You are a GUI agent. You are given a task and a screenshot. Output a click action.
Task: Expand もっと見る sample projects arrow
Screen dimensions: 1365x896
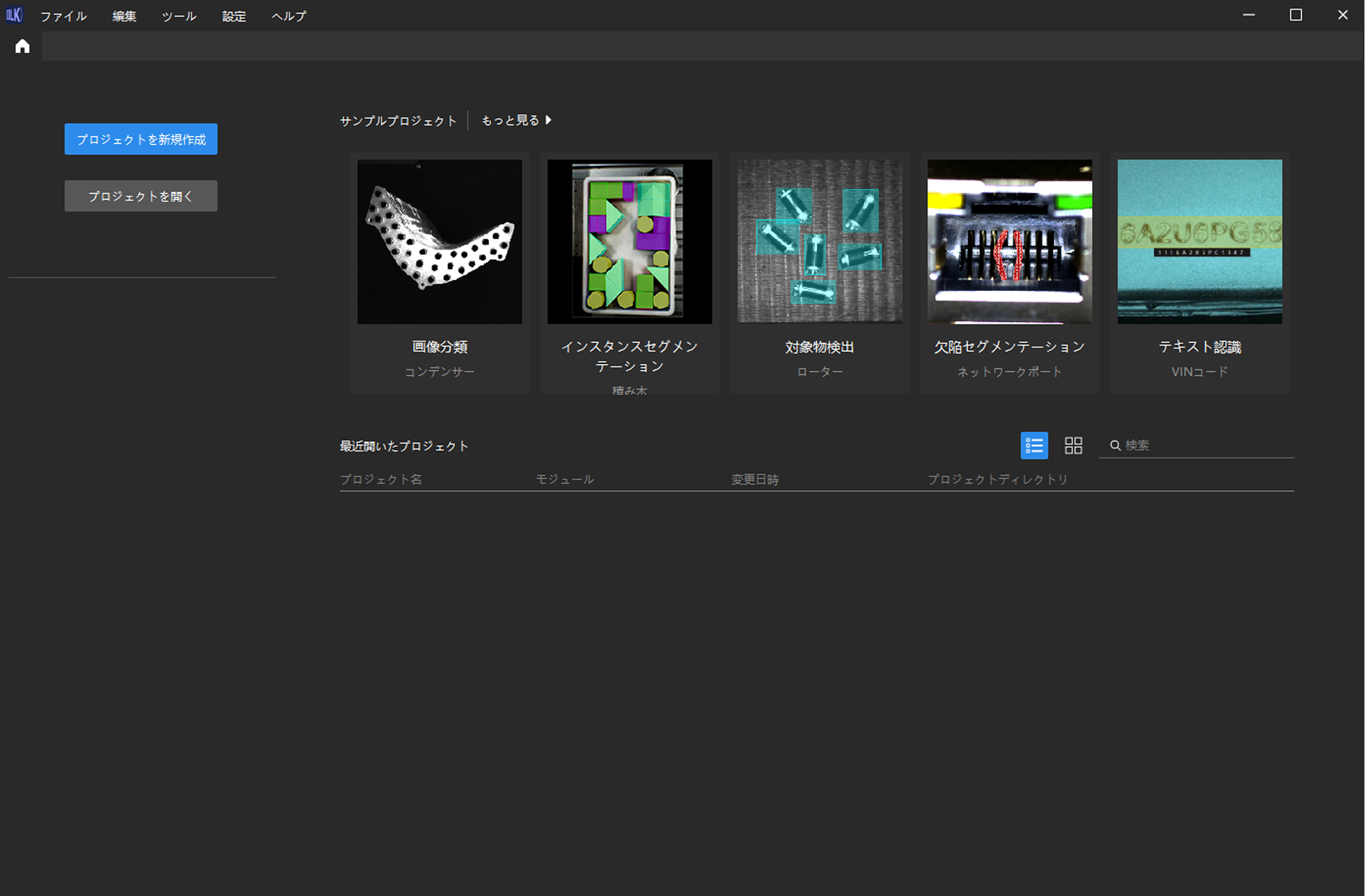tap(548, 121)
